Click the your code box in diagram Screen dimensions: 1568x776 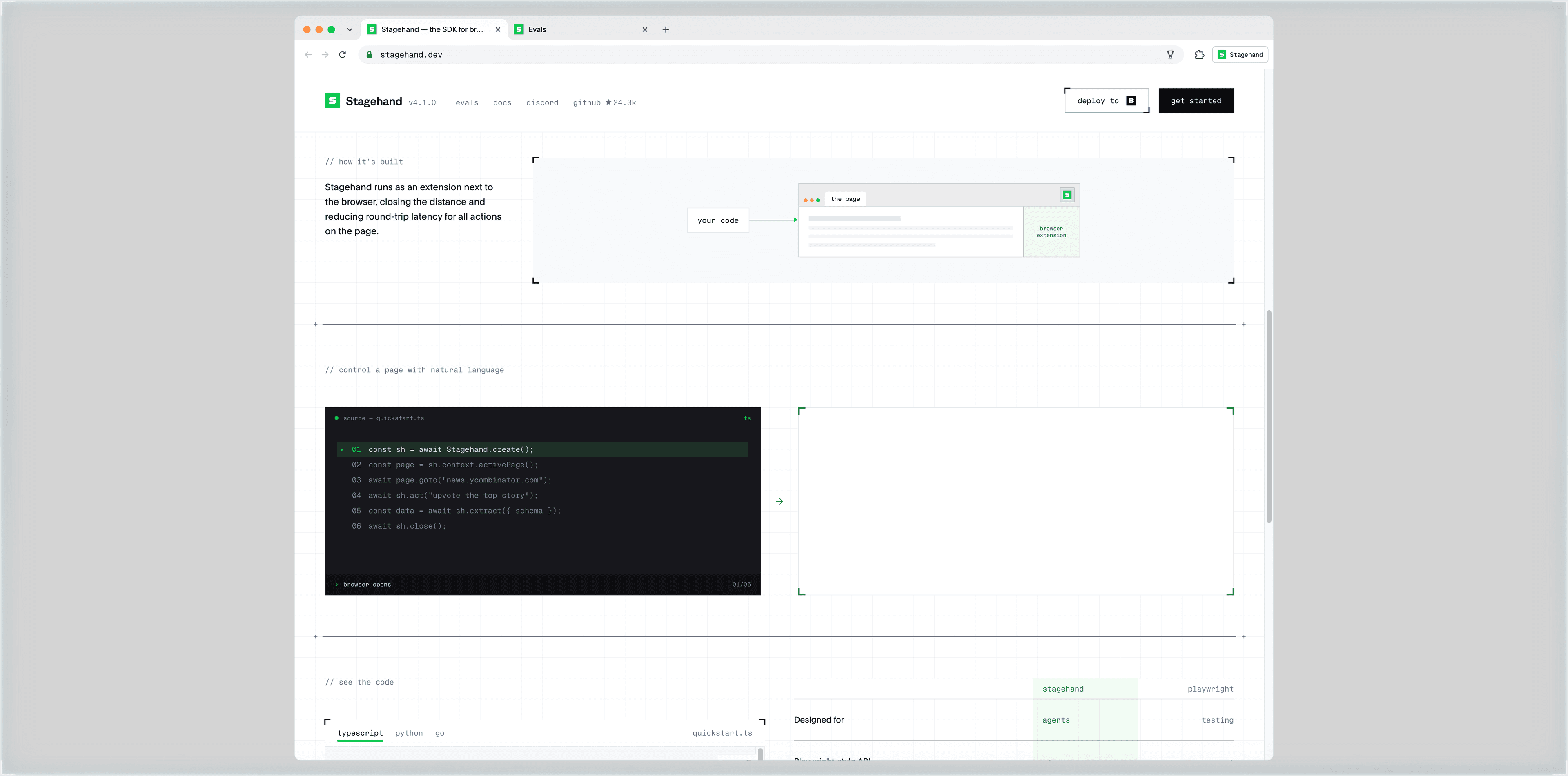[x=718, y=220]
